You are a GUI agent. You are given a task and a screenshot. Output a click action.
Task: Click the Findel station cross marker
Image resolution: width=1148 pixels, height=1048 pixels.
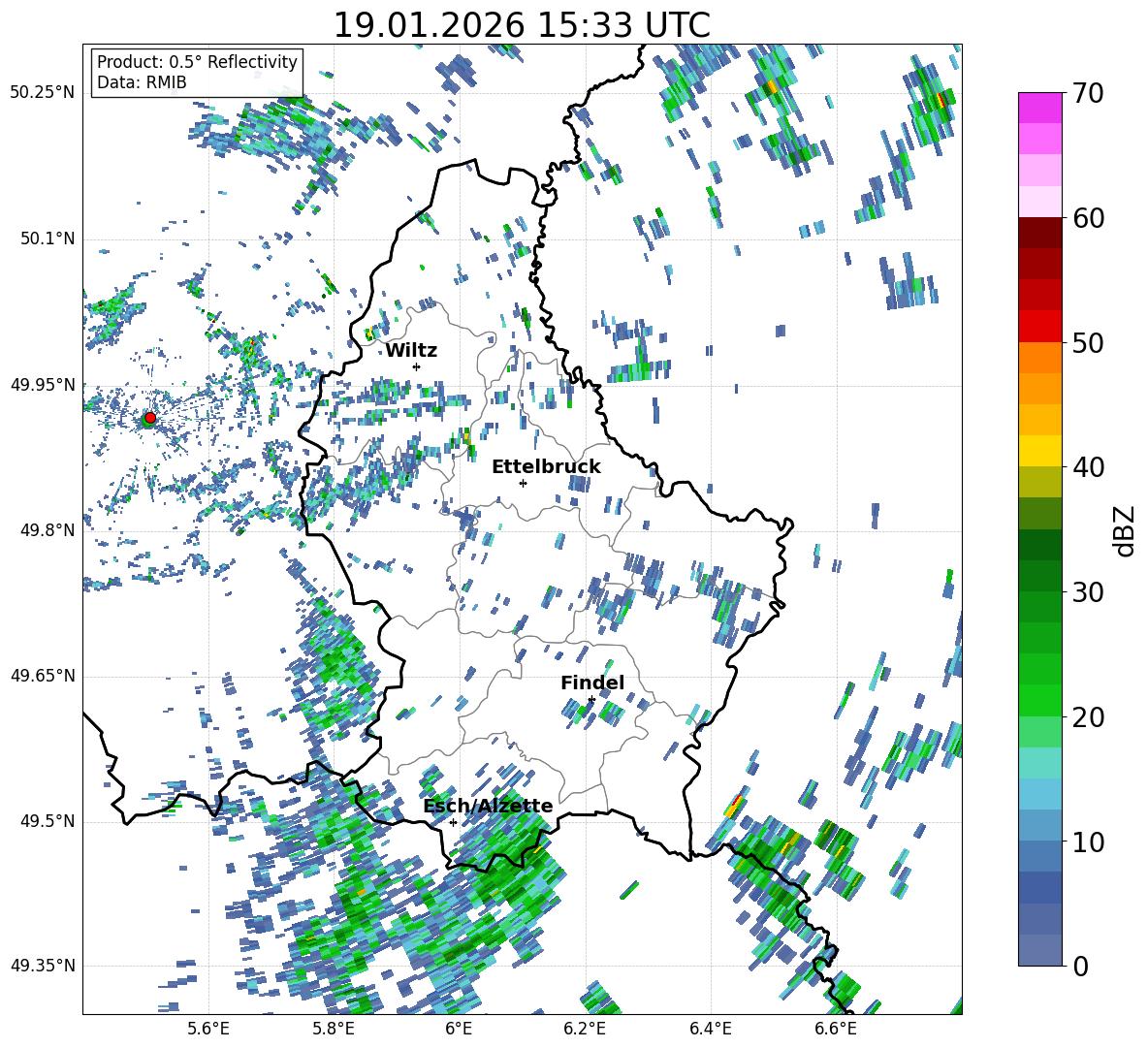click(591, 700)
